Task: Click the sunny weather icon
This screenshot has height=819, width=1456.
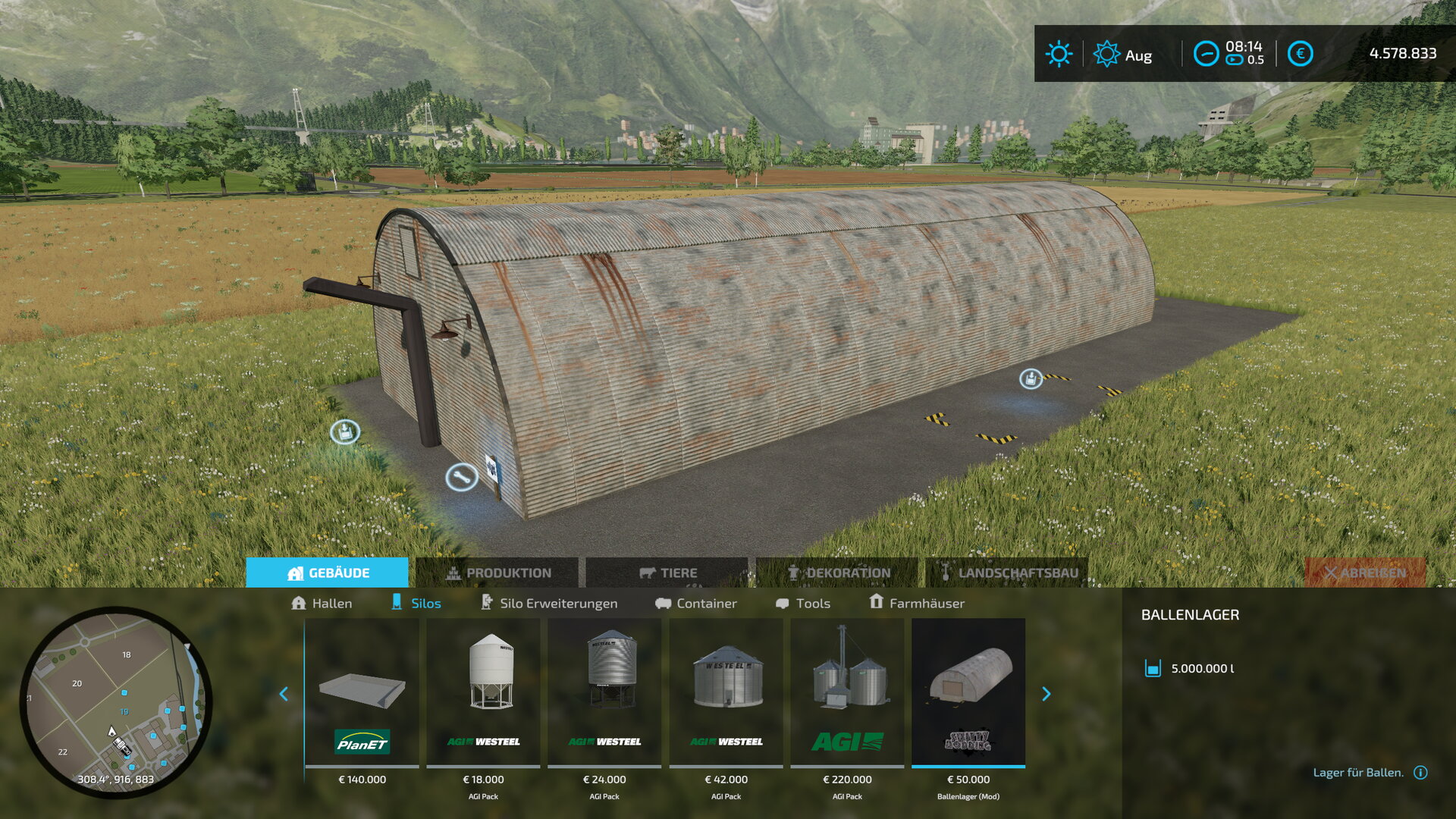Action: [1059, 54]
